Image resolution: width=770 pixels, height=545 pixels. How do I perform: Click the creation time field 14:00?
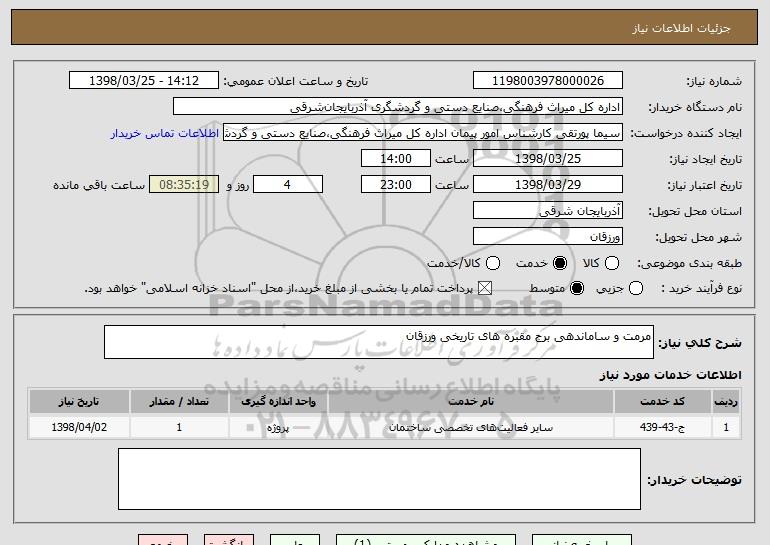click(396, 159)
